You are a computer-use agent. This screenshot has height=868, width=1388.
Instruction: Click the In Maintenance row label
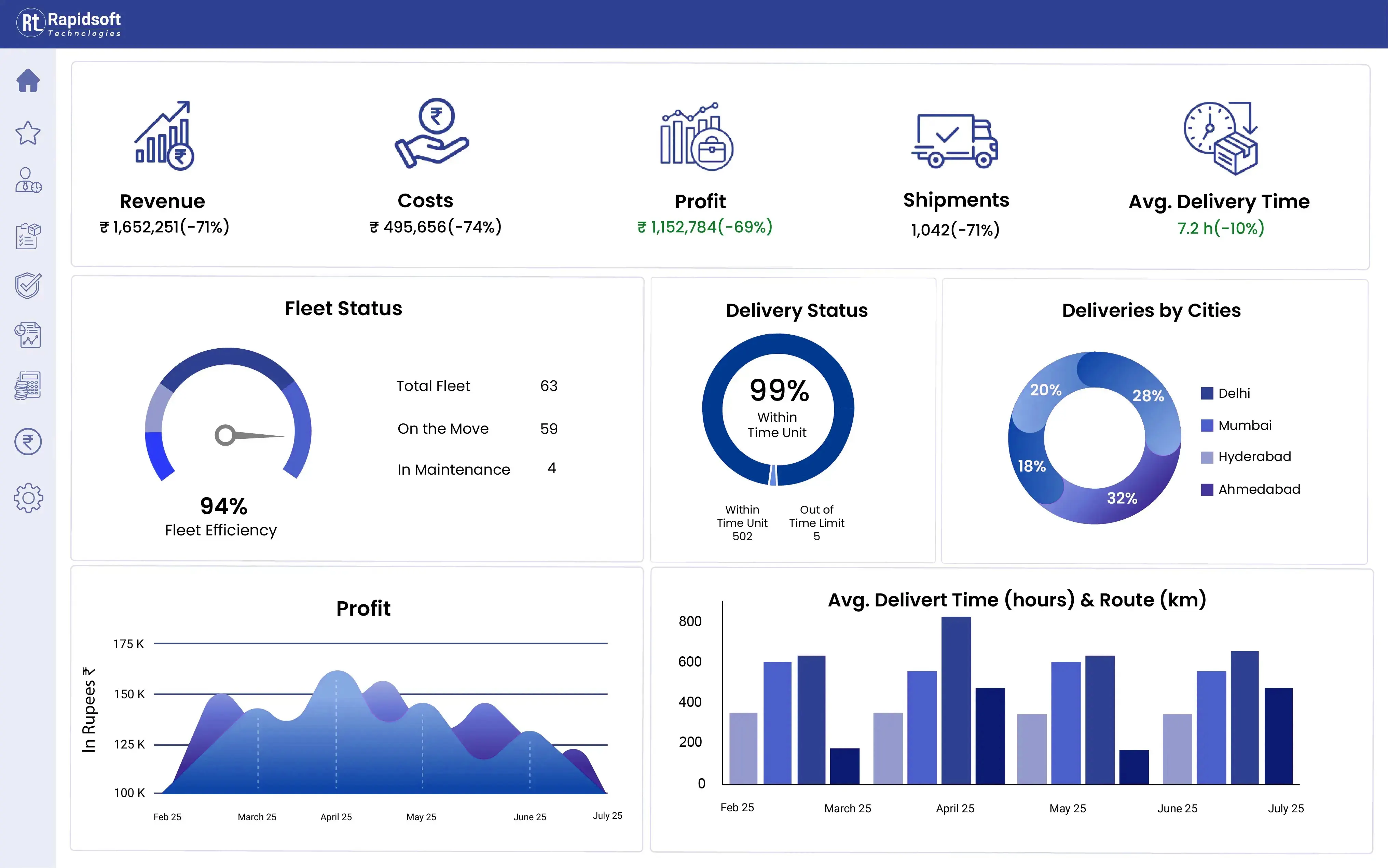(x=454, y=470)
